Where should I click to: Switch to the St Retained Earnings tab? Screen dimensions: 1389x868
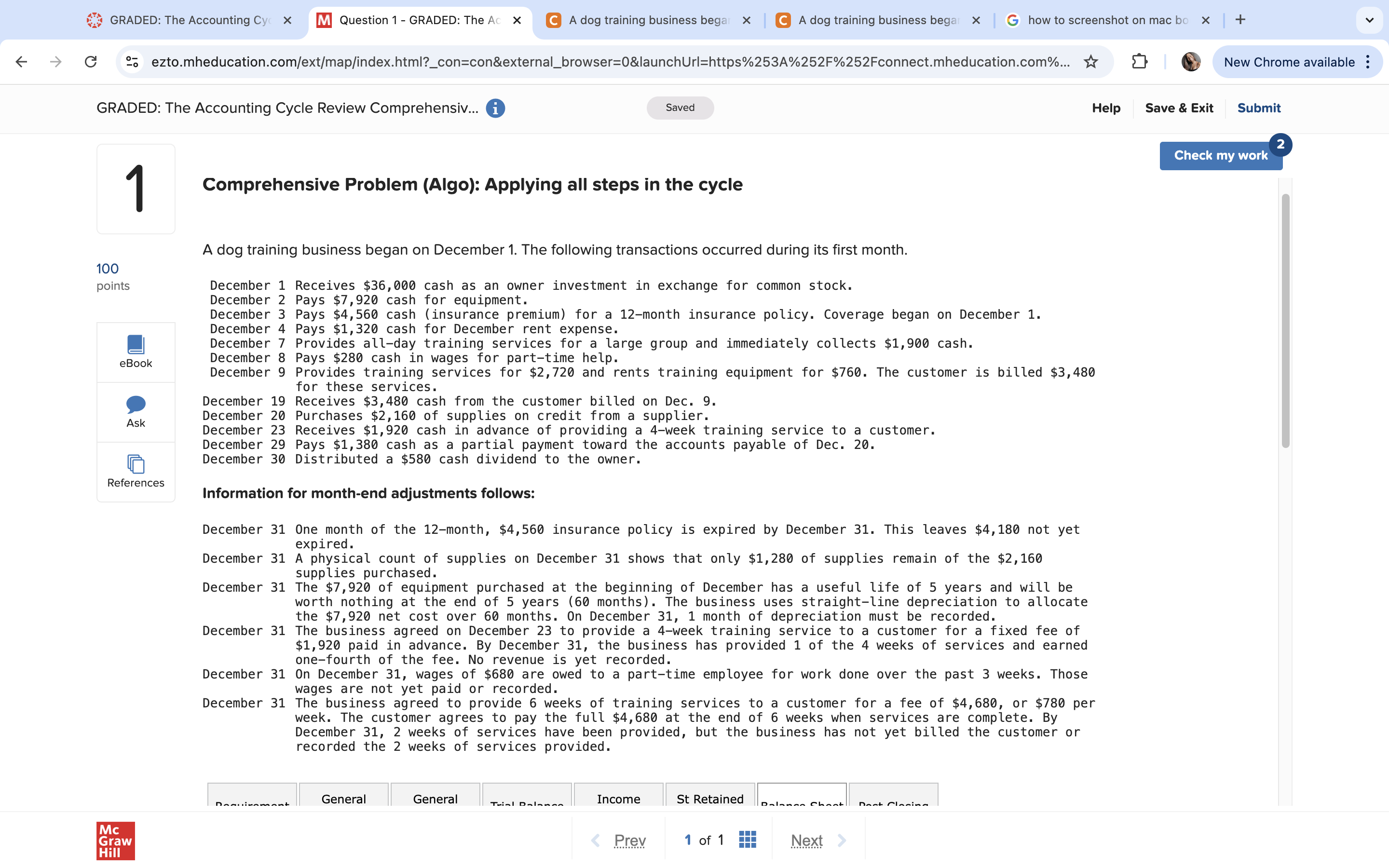coord(709,798)
